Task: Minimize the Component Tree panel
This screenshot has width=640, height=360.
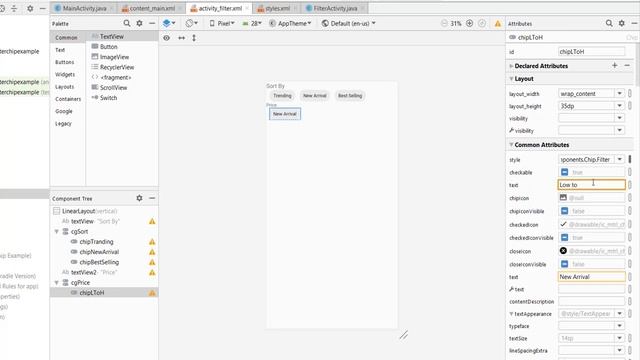Action: 152,198
